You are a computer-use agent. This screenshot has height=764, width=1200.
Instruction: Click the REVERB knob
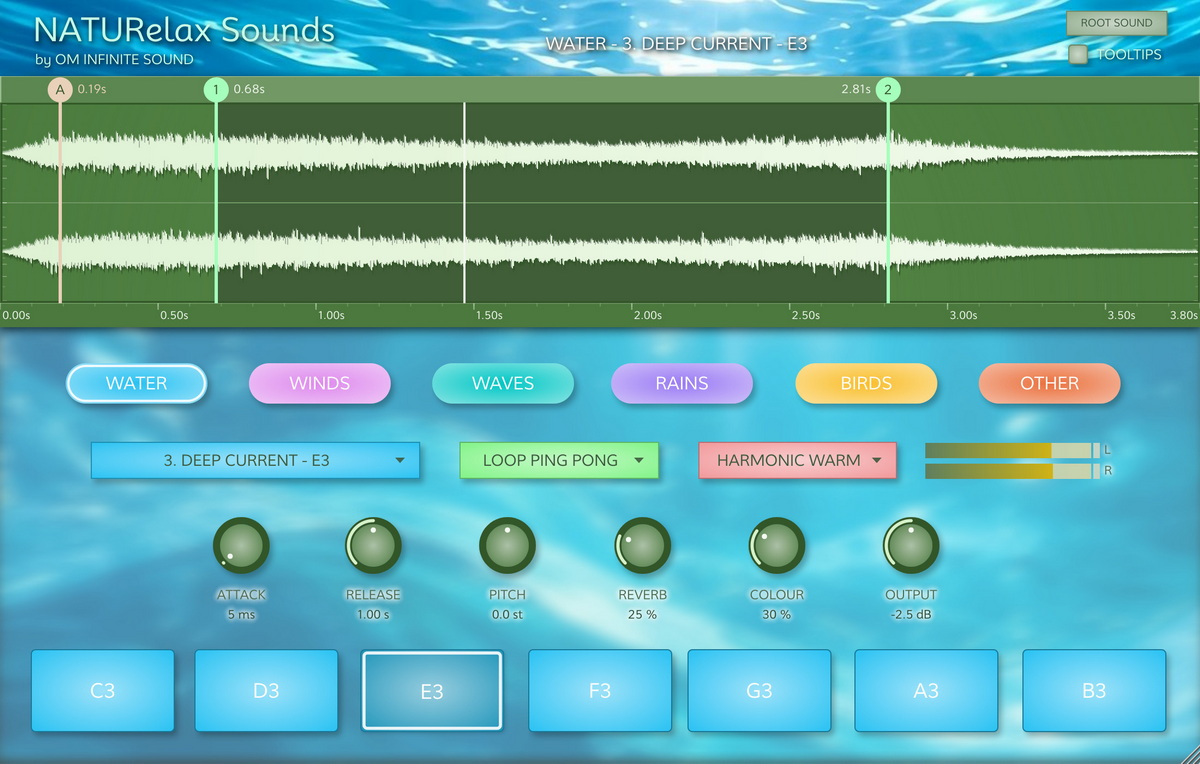[x=642, y=546]
